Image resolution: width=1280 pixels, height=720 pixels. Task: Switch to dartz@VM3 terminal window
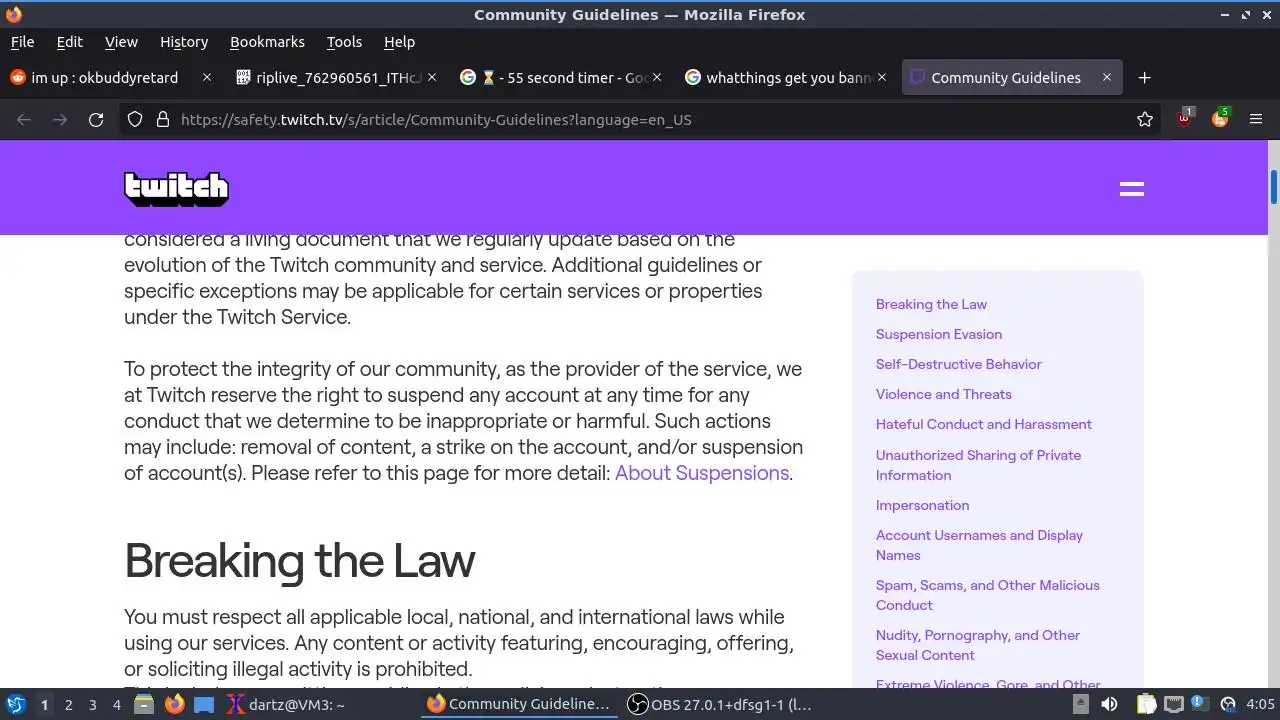tap(320, 705)
